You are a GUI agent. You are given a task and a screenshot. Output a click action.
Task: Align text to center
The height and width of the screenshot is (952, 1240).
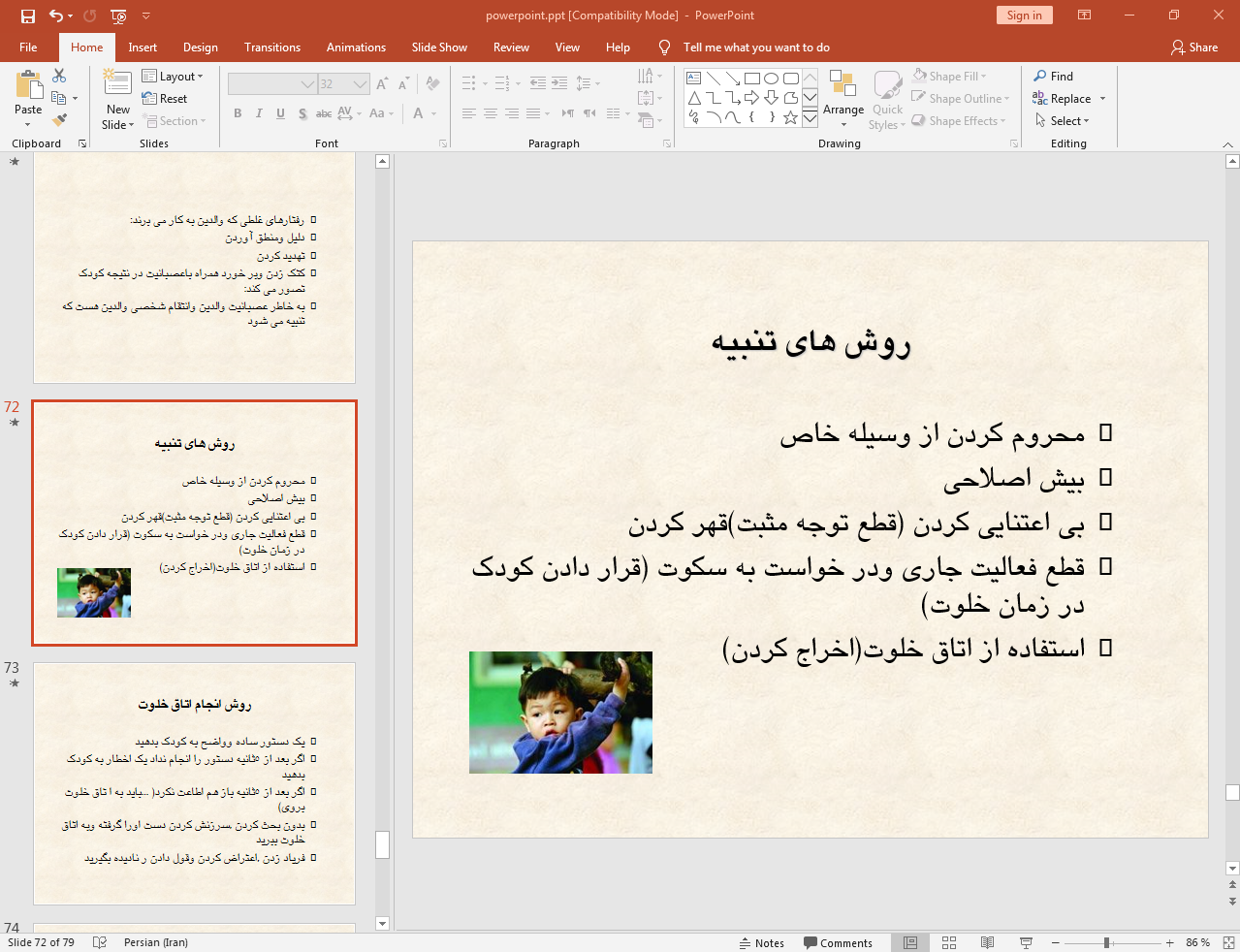(491, 113)
